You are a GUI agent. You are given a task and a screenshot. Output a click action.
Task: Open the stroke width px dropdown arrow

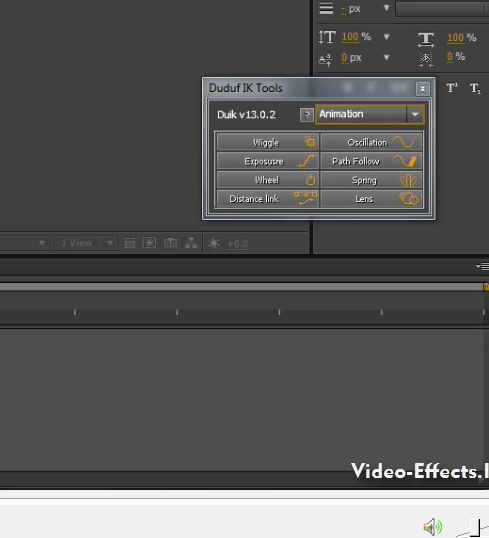tap(386, 8)
